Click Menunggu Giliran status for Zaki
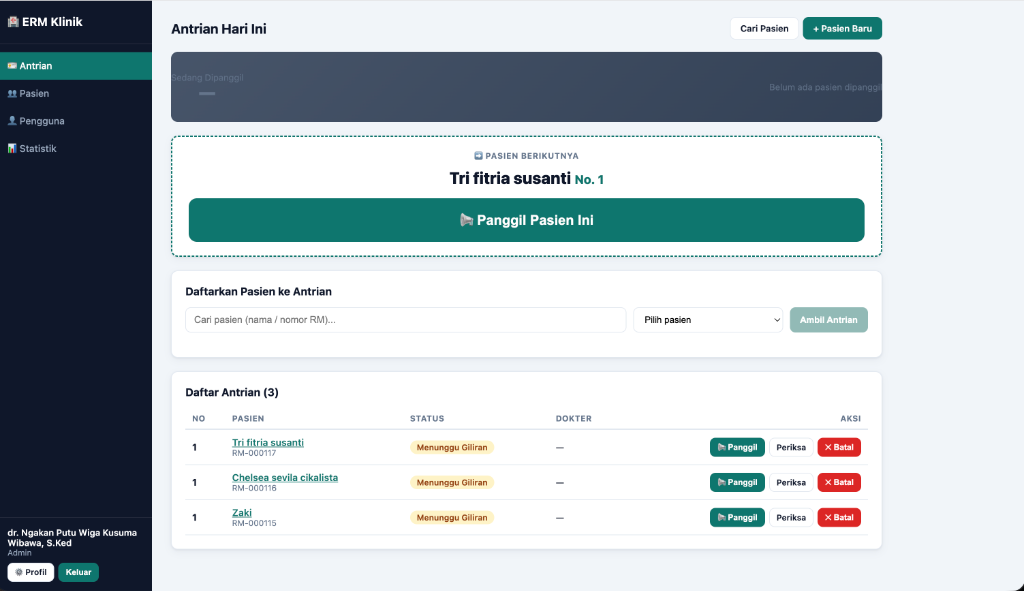1024x591 pixels. coord(452,518)
